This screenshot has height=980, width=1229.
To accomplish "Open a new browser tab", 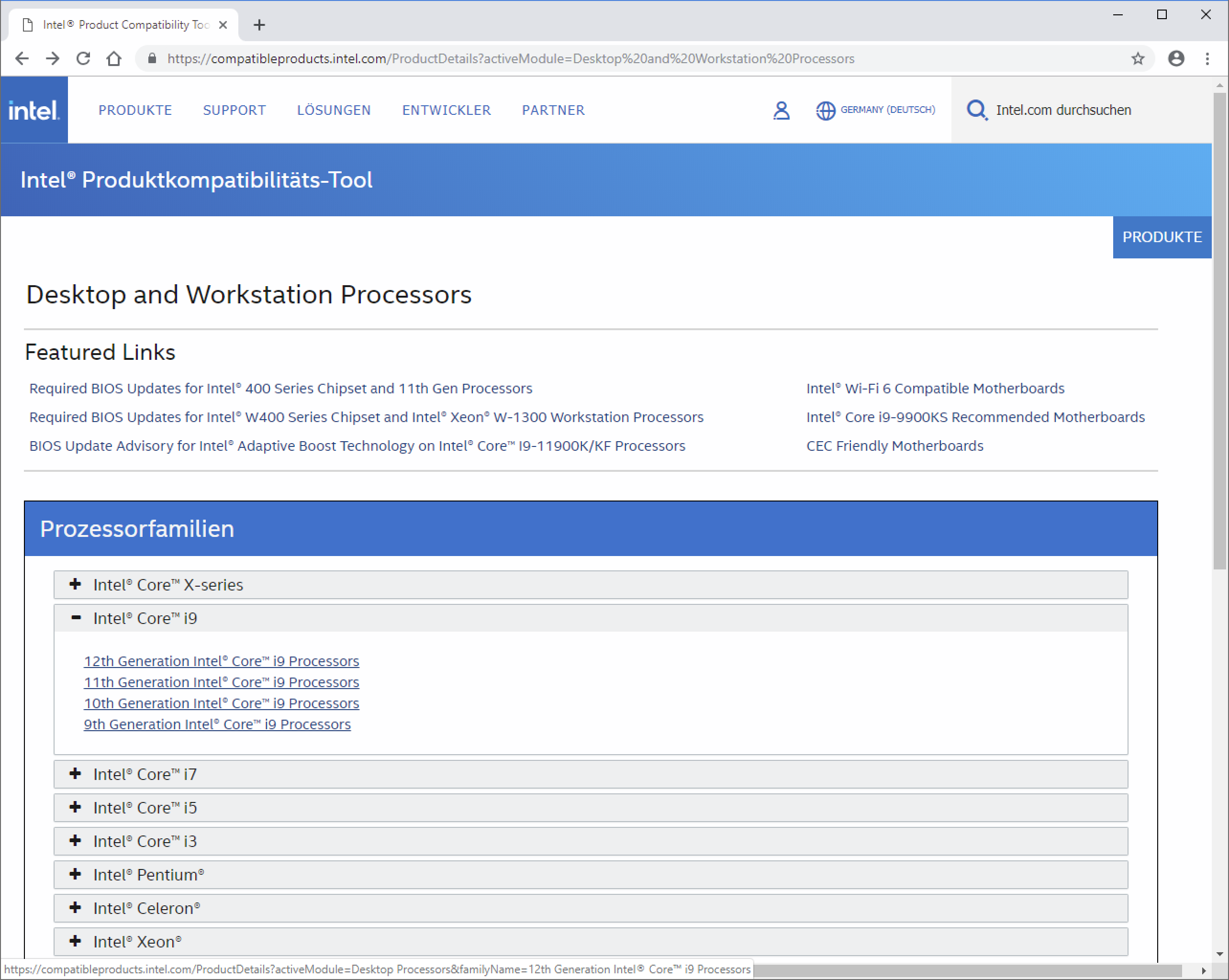I will pyautogui.click(x=259, y=25).
